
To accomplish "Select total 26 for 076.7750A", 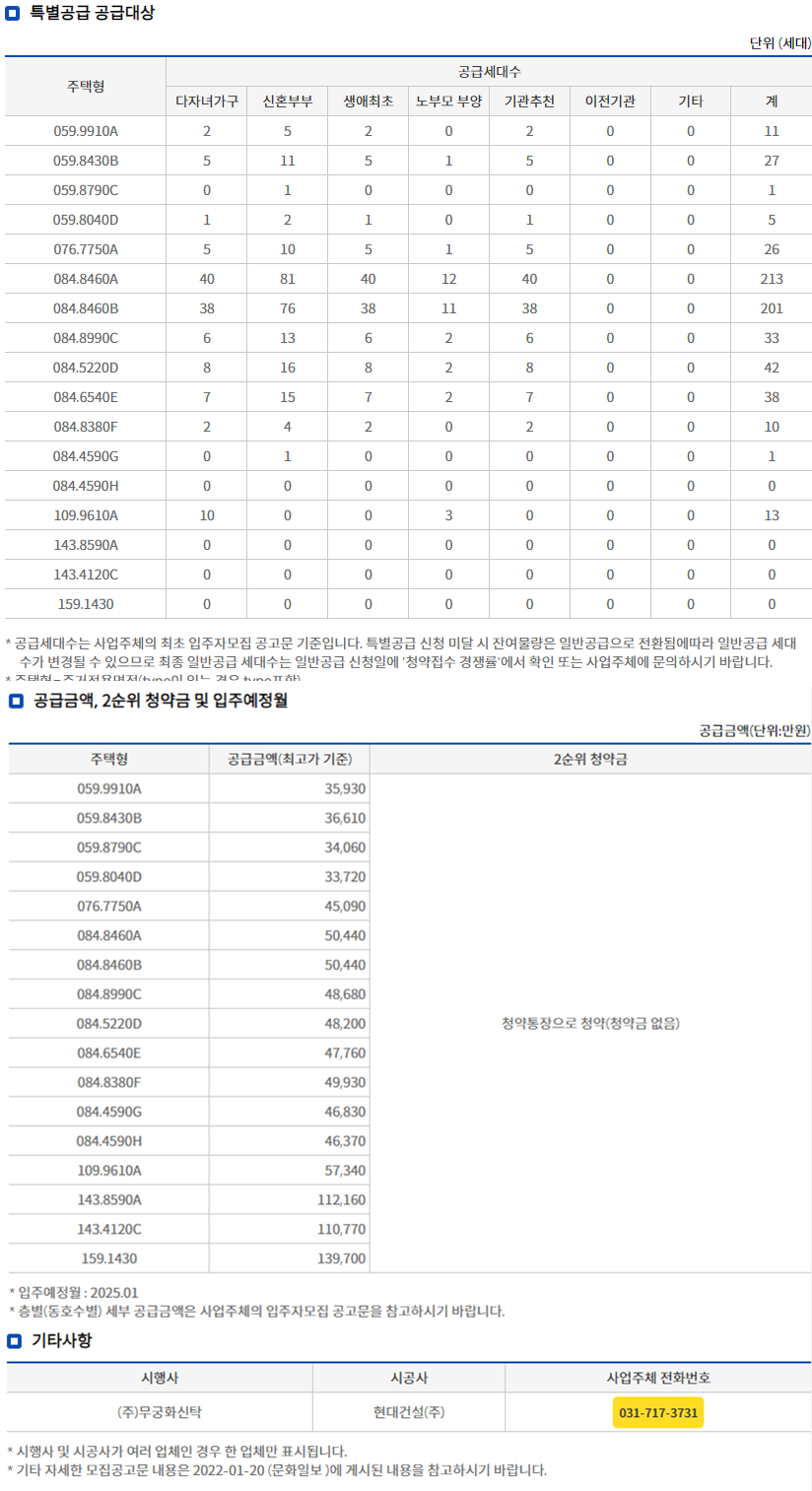I will click(772, 249).
